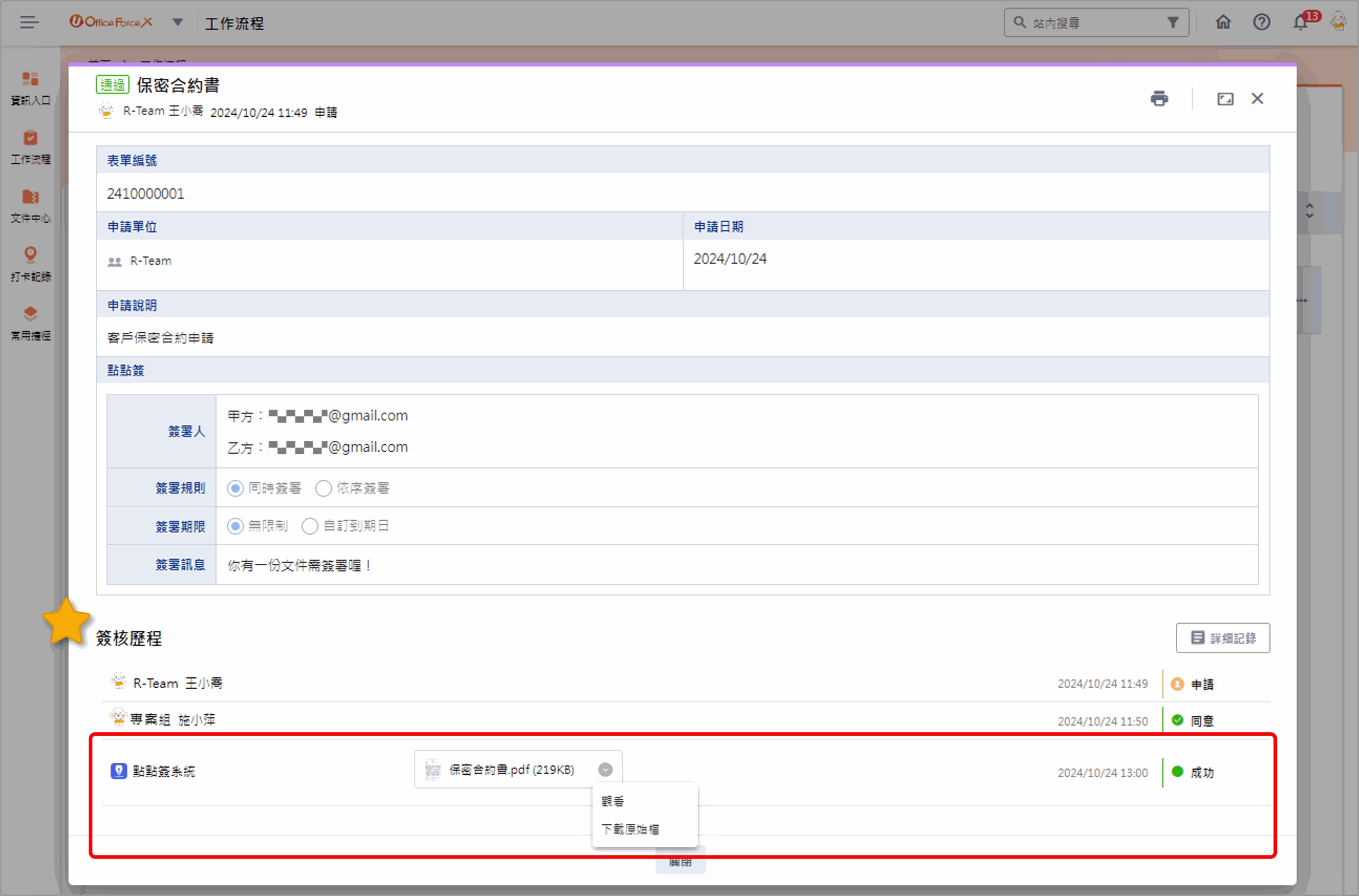Open notifications bell with 13 badge
The width and height of the screenshot is (1359, 896).
coord(1301,22)
